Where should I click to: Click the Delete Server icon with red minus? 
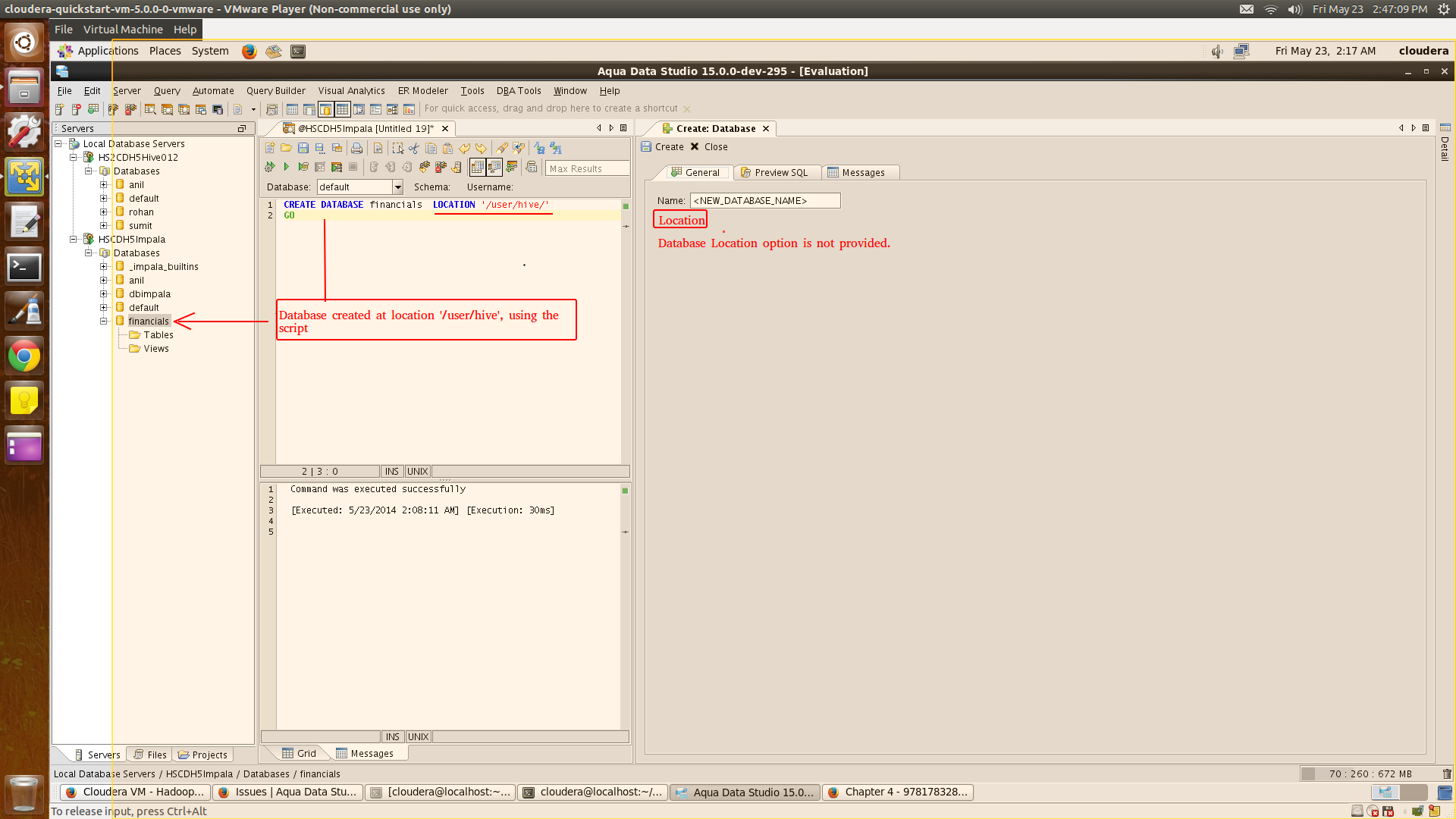click(x=76, y=109)
